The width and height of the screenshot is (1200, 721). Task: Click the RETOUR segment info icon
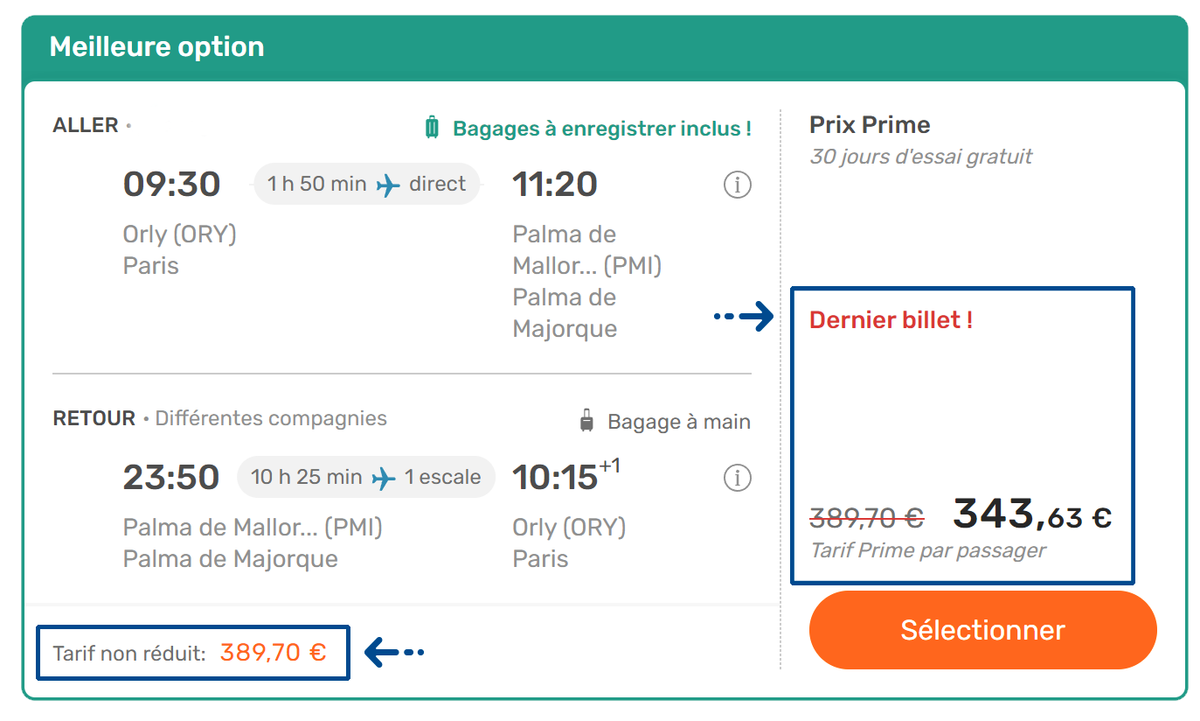(737, 478)
